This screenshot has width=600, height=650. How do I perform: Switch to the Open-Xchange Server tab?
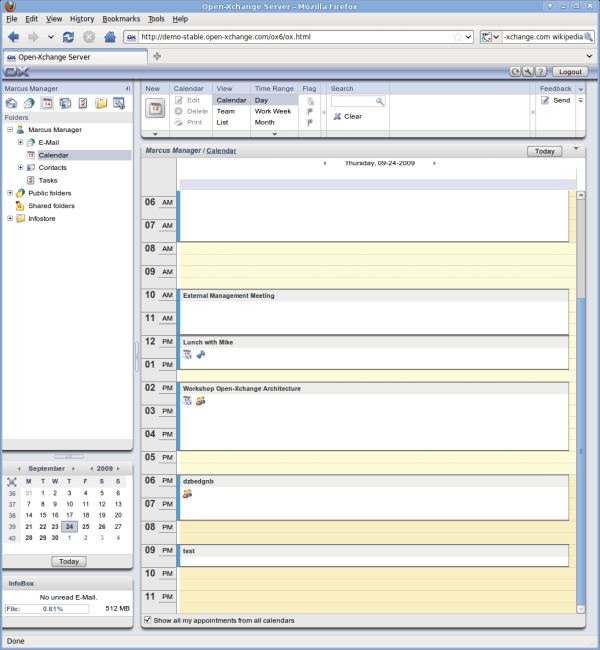tap(75, 57)
